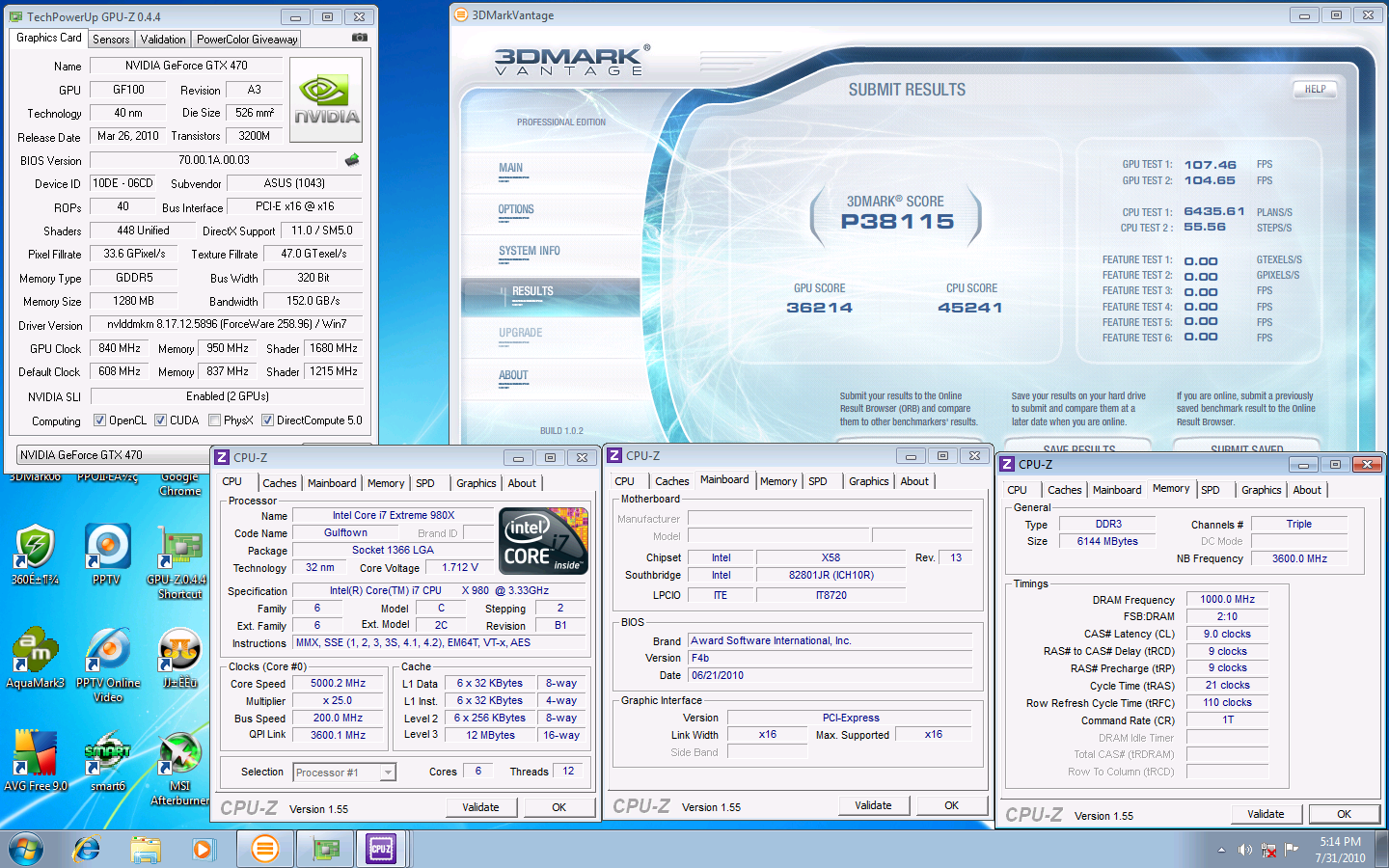This screenshot has height=868, width=1389.
Task: Open the JJ desktop shortcut beside PPTV Online Video
Action: 179,658
